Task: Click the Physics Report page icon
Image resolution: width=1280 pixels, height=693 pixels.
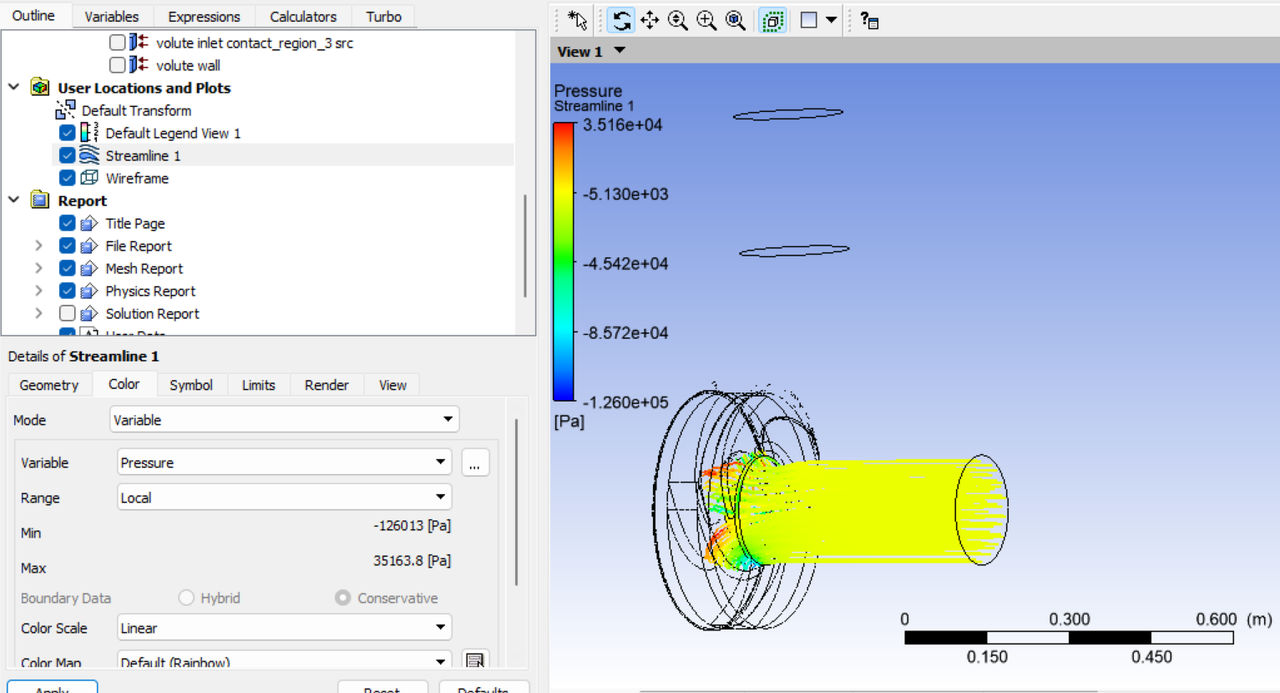Action: coord(89,291)
